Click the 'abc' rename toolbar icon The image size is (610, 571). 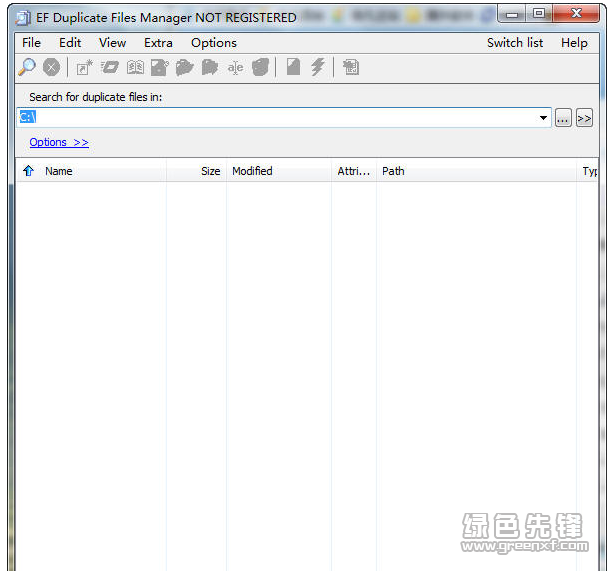[x=235, y=67]
